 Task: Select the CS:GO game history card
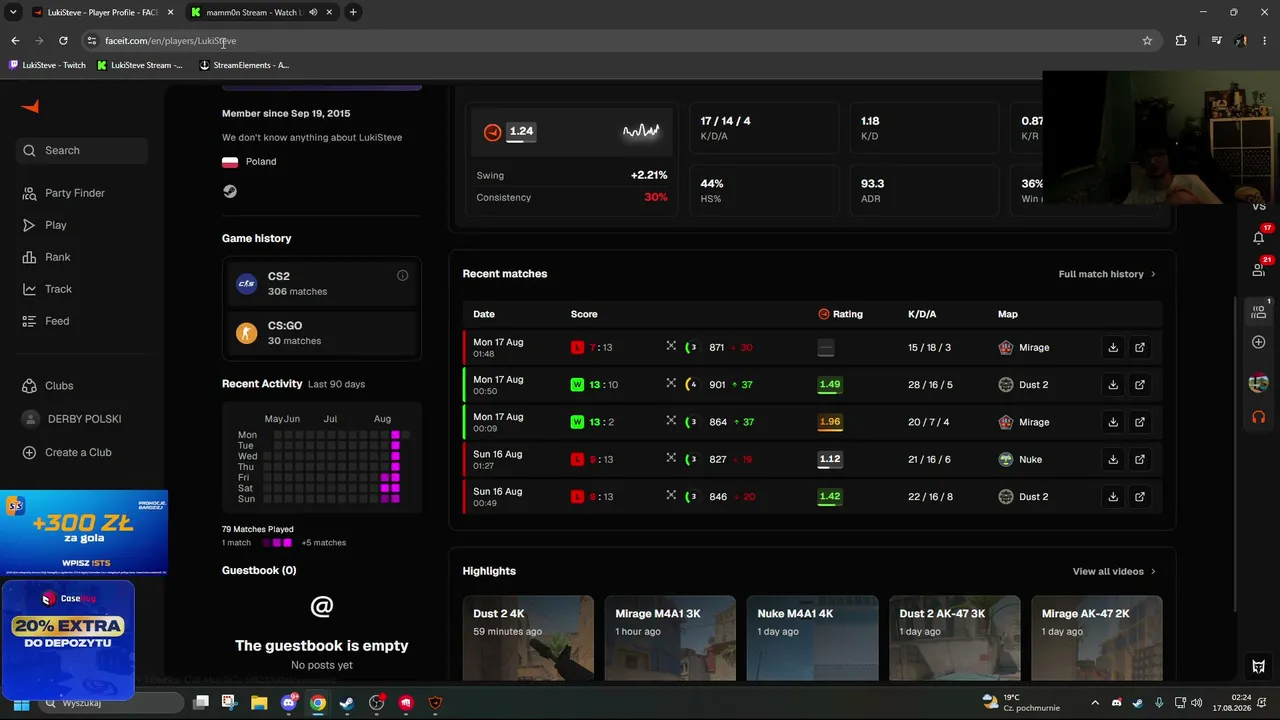point(322,333)
